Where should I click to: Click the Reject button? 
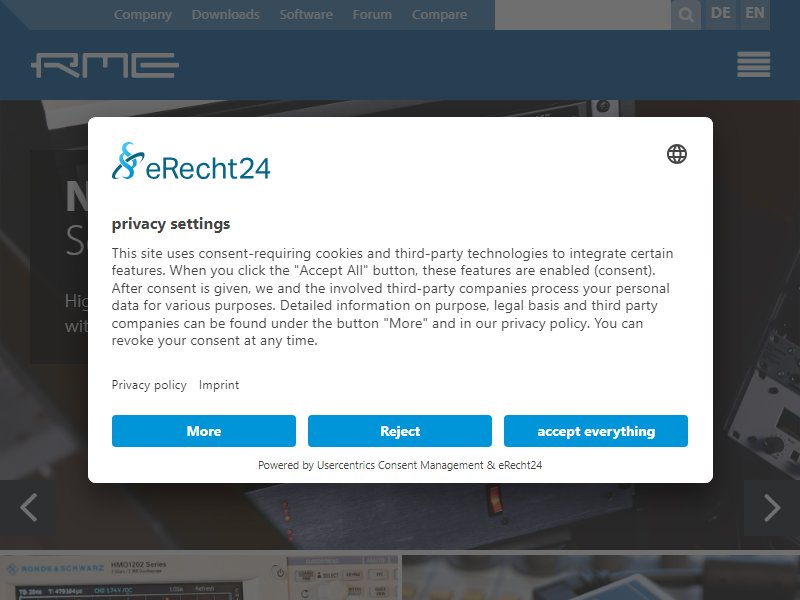(400, 431)
